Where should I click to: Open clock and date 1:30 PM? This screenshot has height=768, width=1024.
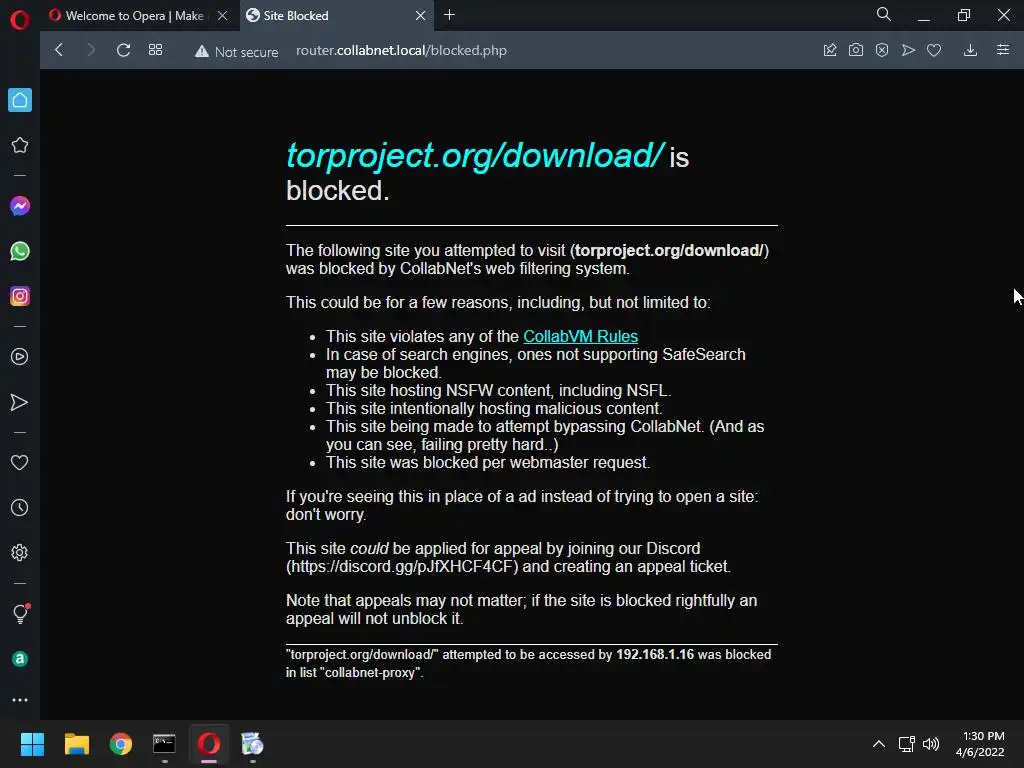(x=980, y=744)
